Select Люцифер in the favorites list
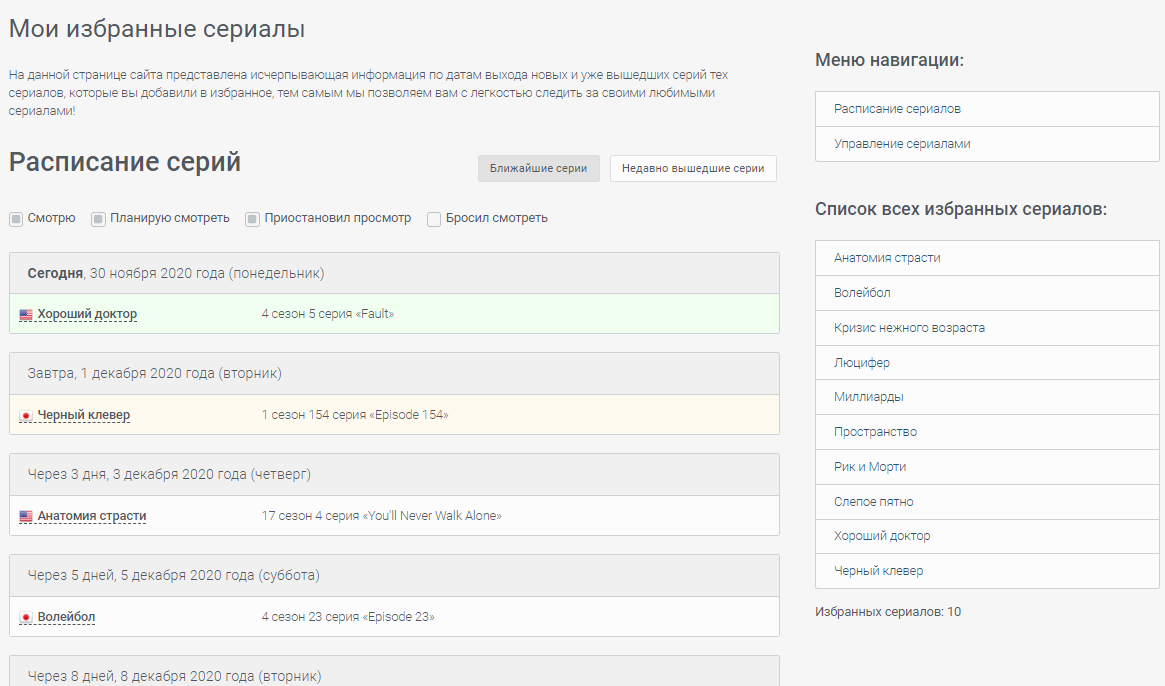 (862, 362)
